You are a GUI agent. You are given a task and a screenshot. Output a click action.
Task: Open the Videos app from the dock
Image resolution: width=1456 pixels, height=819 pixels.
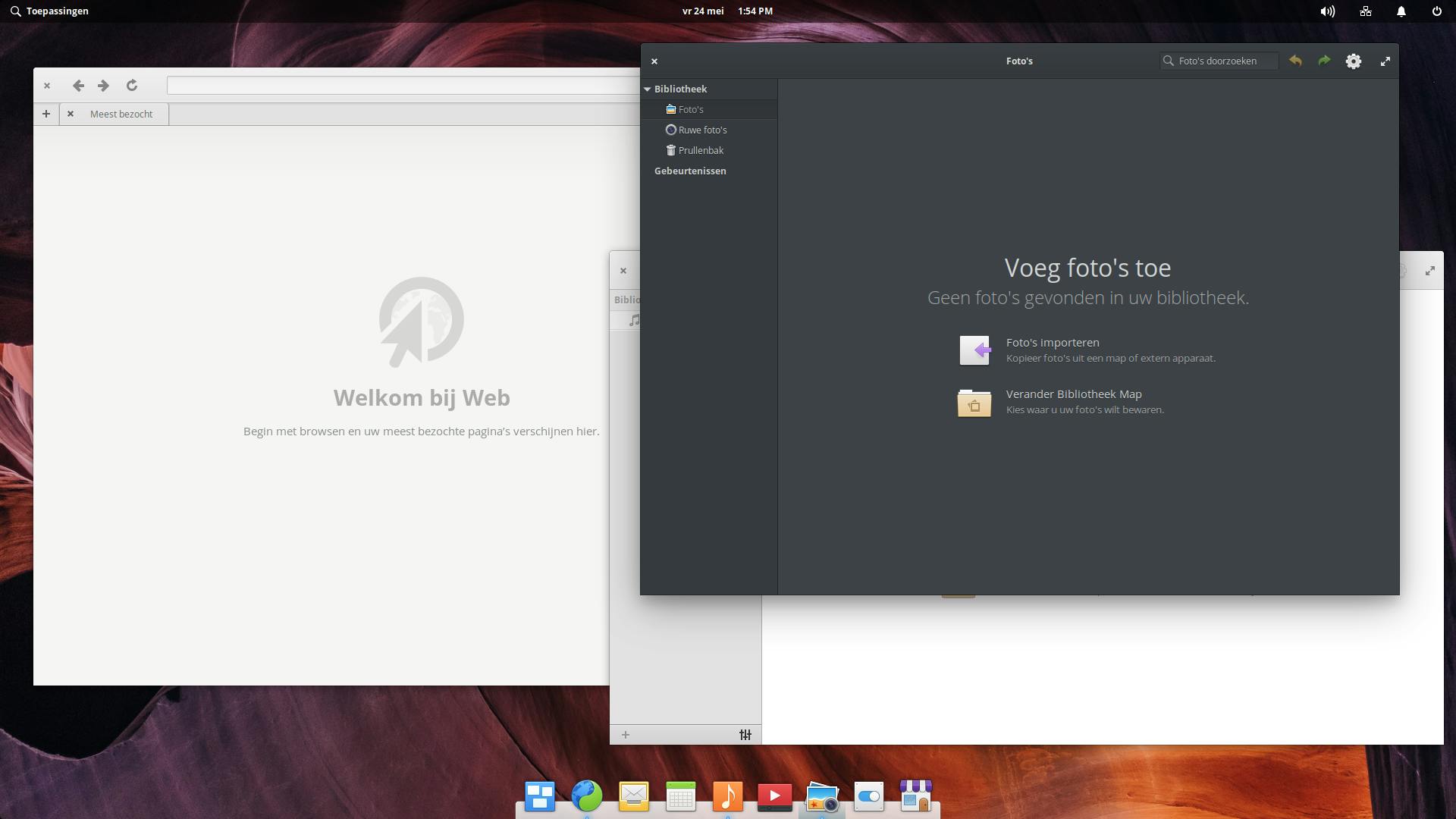click(x=775, y=796)
